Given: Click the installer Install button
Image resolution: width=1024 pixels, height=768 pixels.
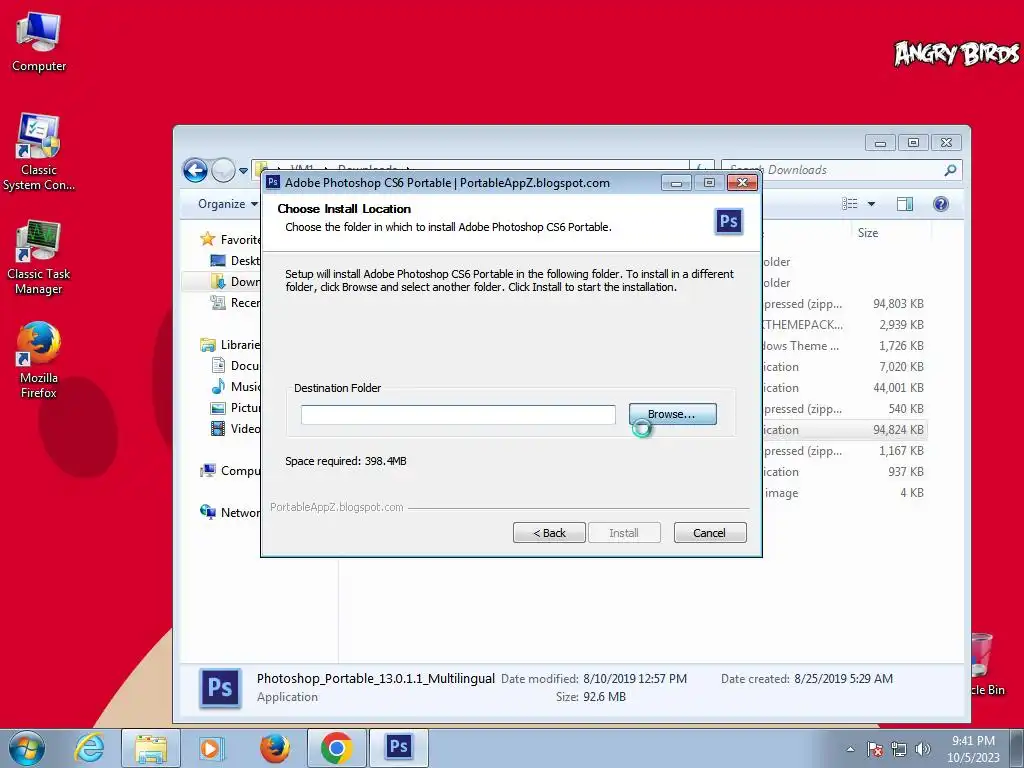Looking at the screenshot, I should tap(624, 533).
